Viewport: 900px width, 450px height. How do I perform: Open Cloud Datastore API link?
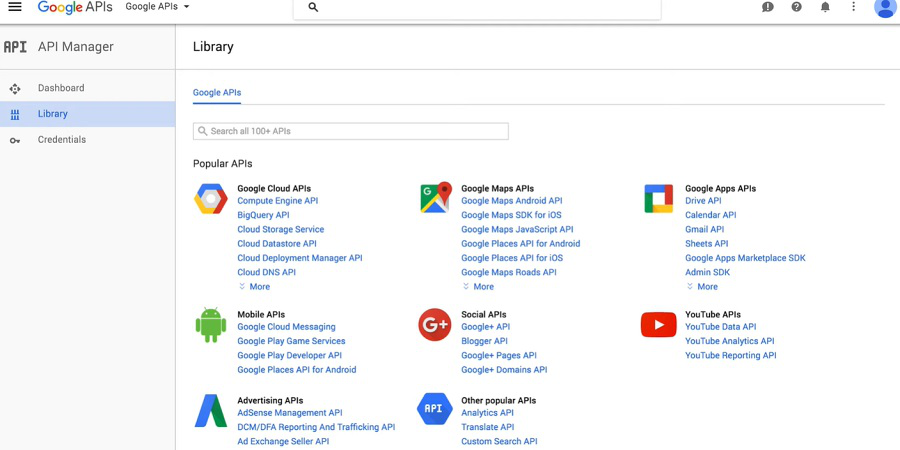coord(277,244)
